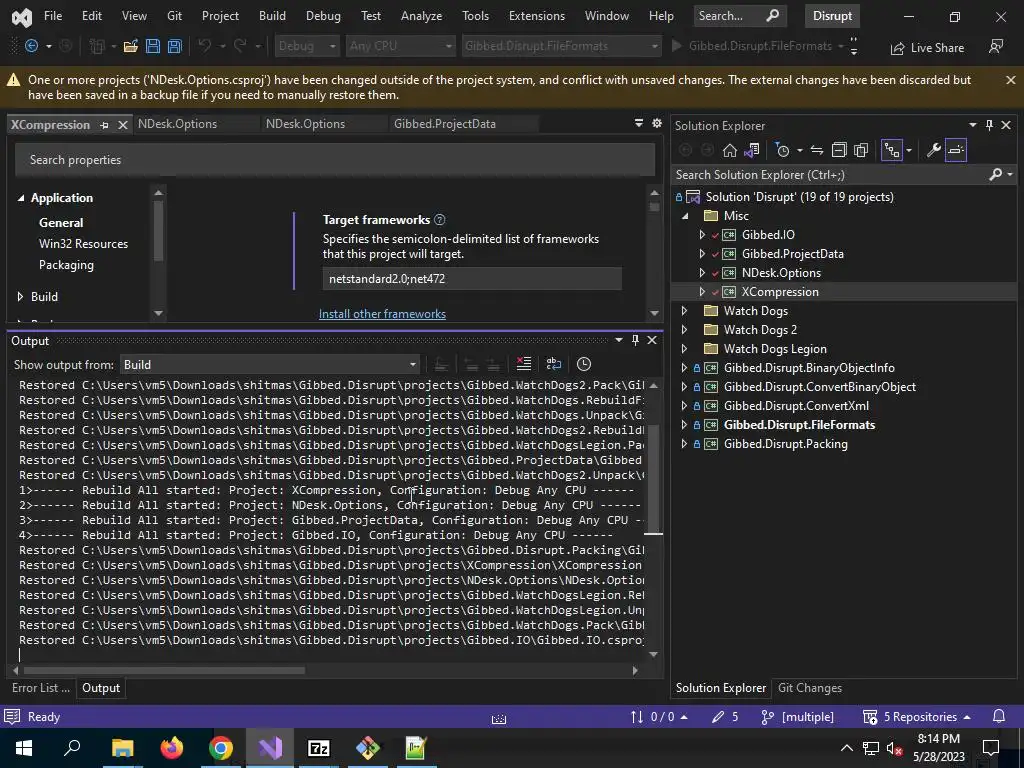Image resolution: width=1024 pixels, height=768 pixels.
Task: Toggle Preview Selected Items in Solution Explorer
Action: coord(955,150)
